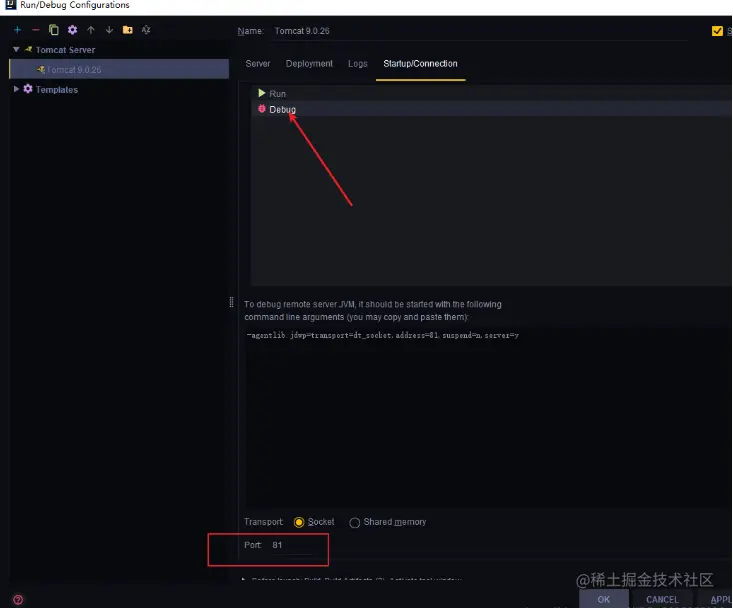
Task: Edit the Name field Tomcat 9.0.26
Action: (x=481, y=31)
